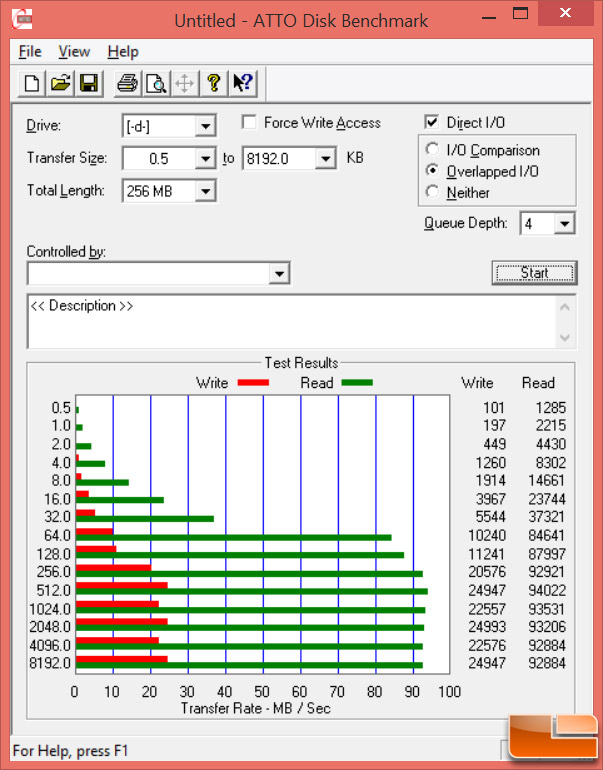The width and height of the screenshot is (603, 770).
Task: Expand the Controlled by dropdown
Action: tap(279, 274)
